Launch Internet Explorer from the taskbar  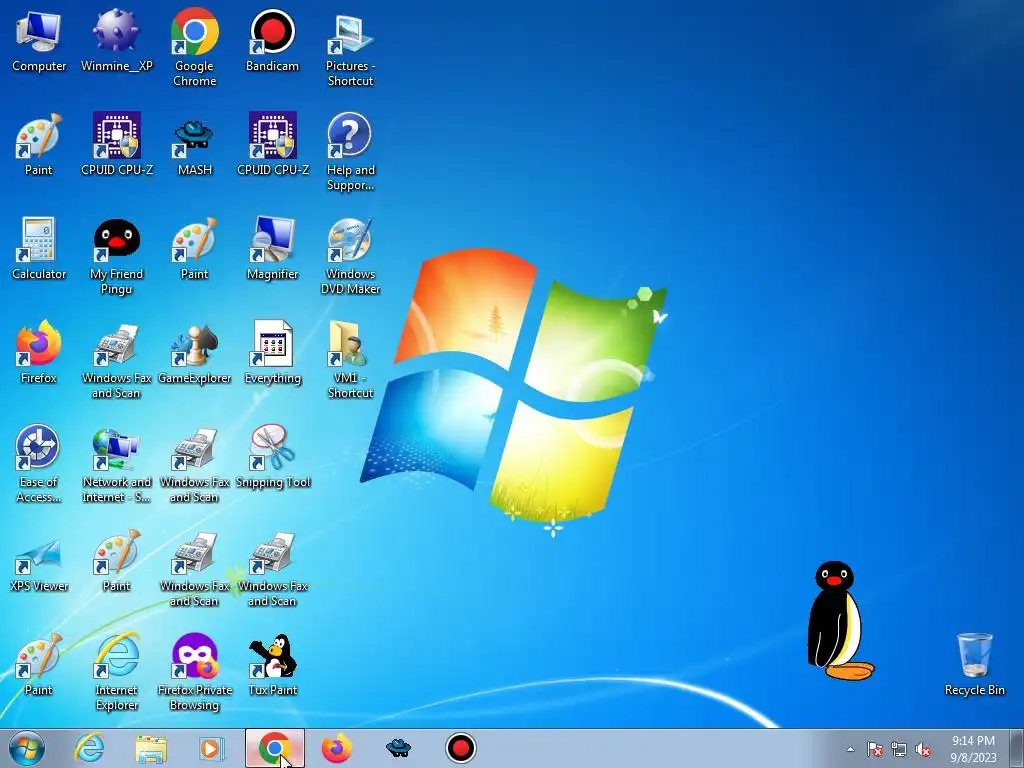point(89,748)
